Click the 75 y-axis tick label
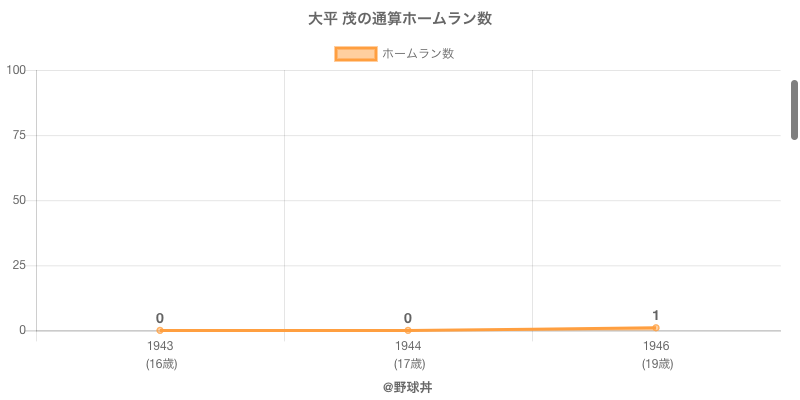This screenshot has height=400, width=800. pyautogui.click(x=19, y=135)
